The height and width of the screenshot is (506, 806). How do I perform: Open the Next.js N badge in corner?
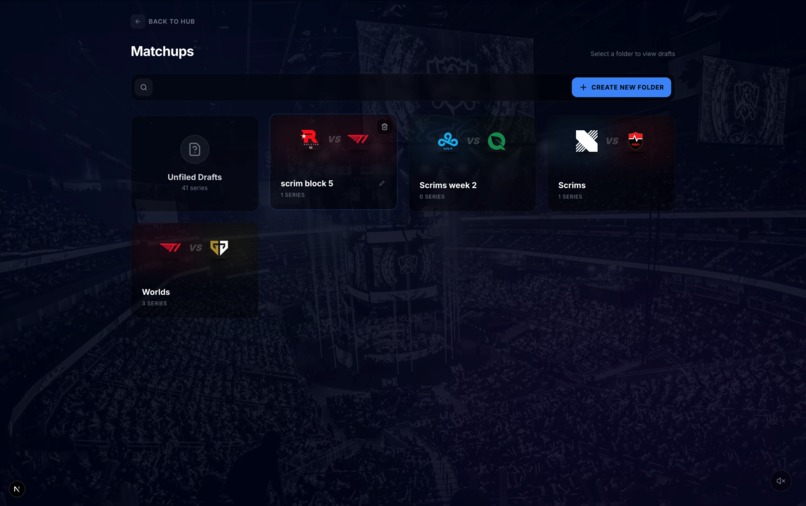tap(16, 489)
